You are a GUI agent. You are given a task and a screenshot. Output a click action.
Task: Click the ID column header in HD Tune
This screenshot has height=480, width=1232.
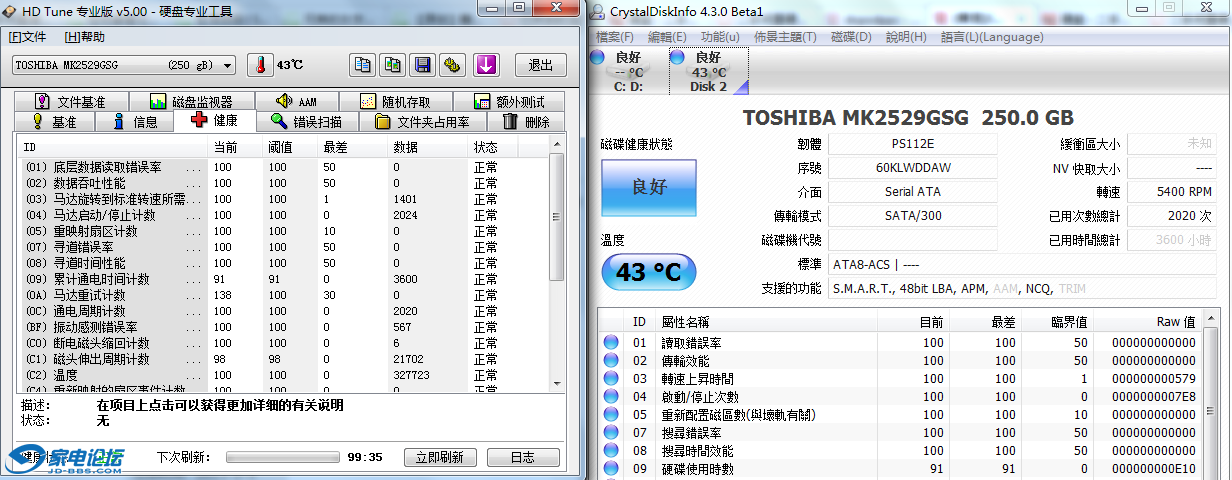(x=114, y=147)
